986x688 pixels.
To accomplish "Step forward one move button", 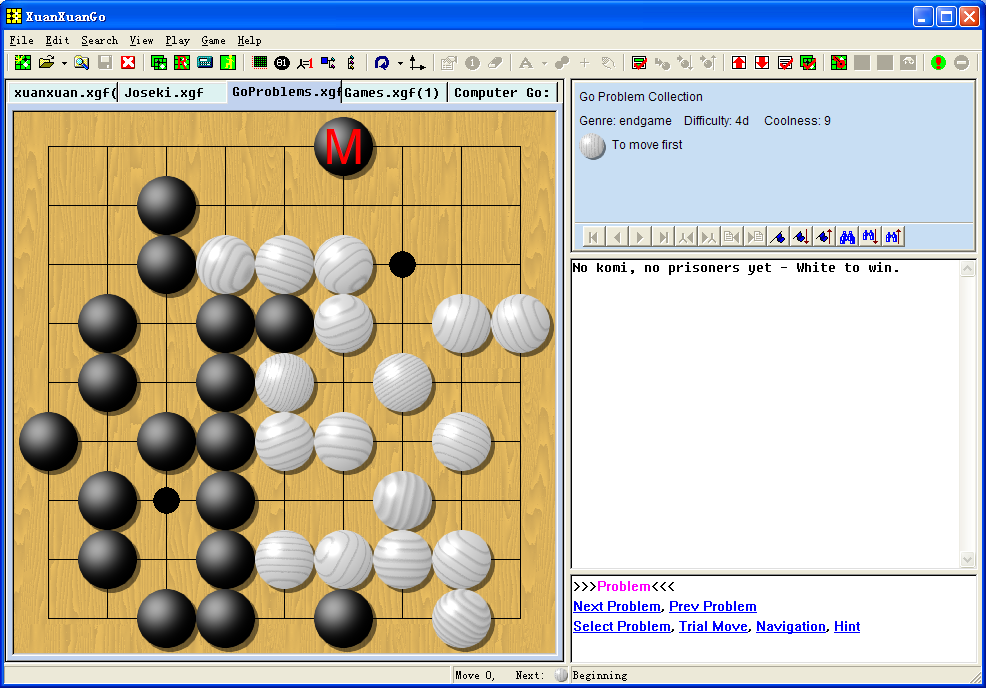I will pyautogui.click(x=640, y=237).
